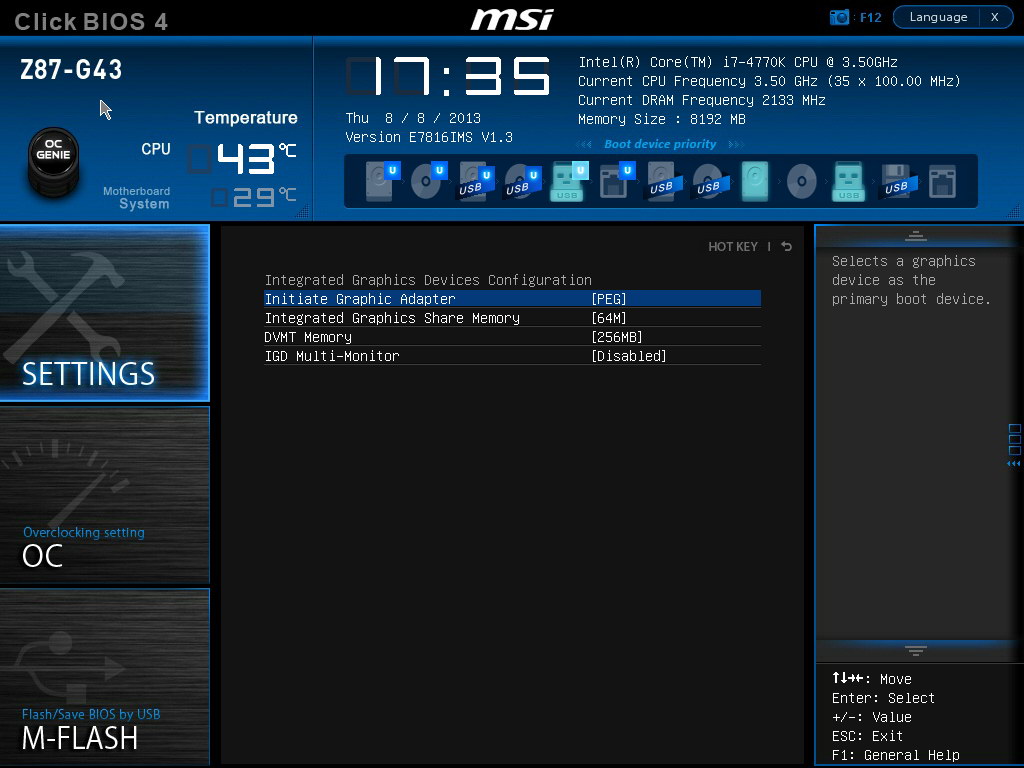This screenshot has width=1024, height=768.
Task: Select the legacy USB optical disc boot device
Action: (x=710, y=181)
